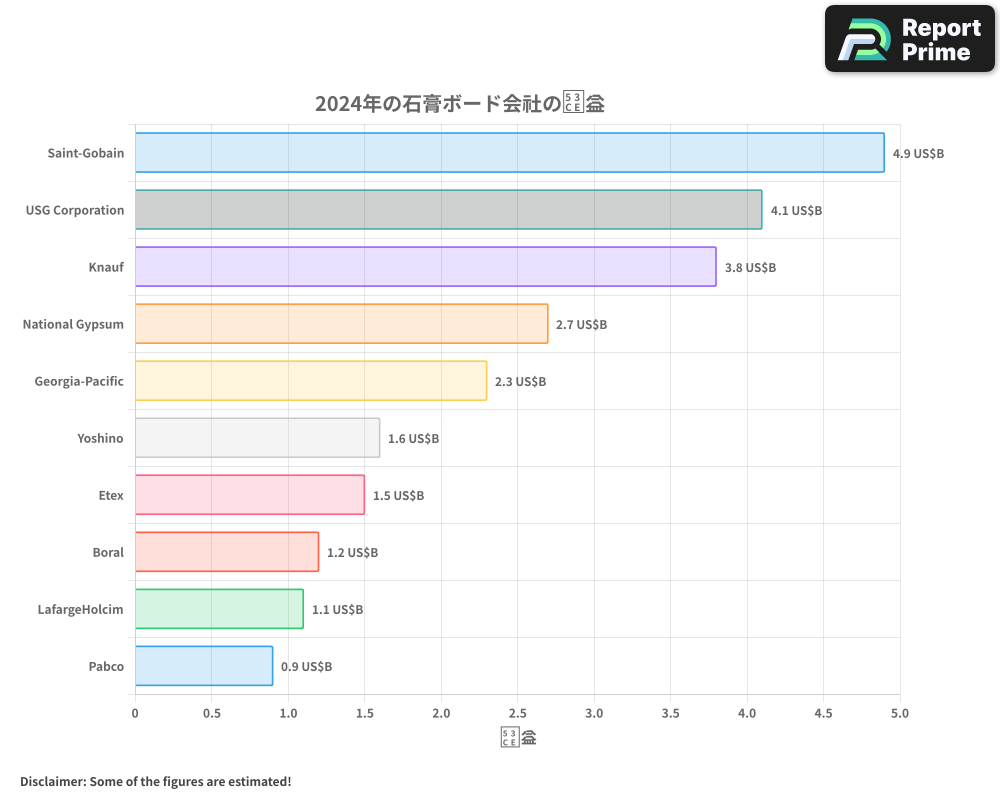
Task: Select the Georgia-Pacific bar
Action: tap(310, 381)
